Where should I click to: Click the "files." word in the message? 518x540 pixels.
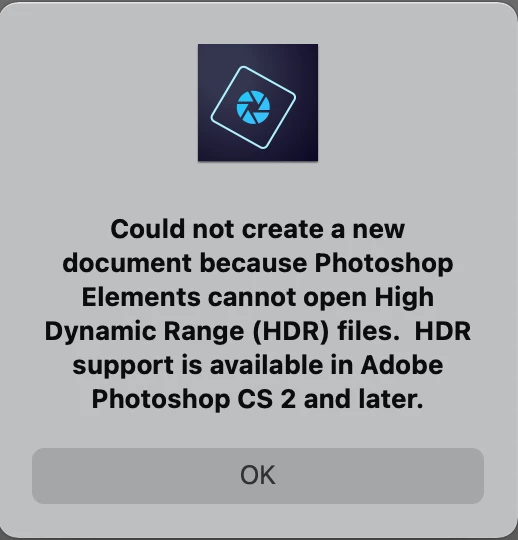point(368,331)
